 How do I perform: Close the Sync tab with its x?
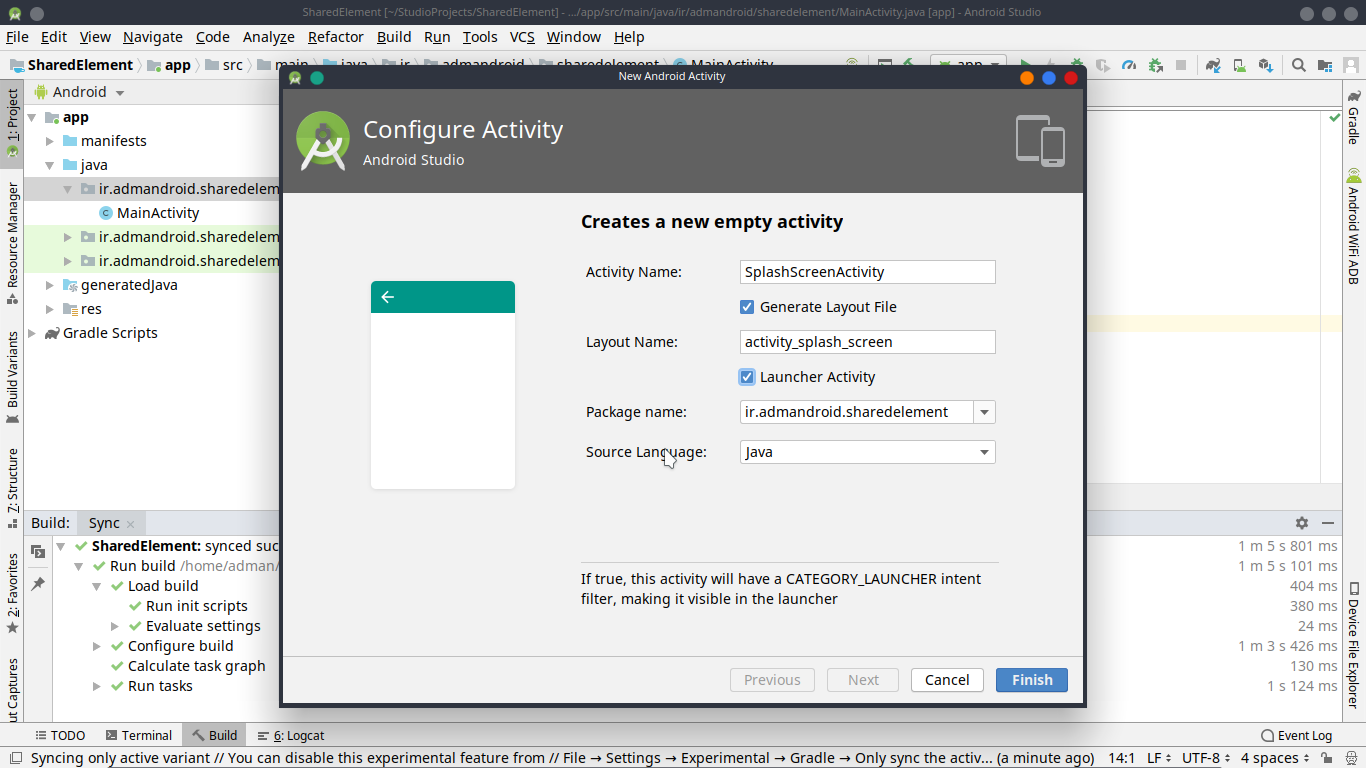tap(130, 524)
